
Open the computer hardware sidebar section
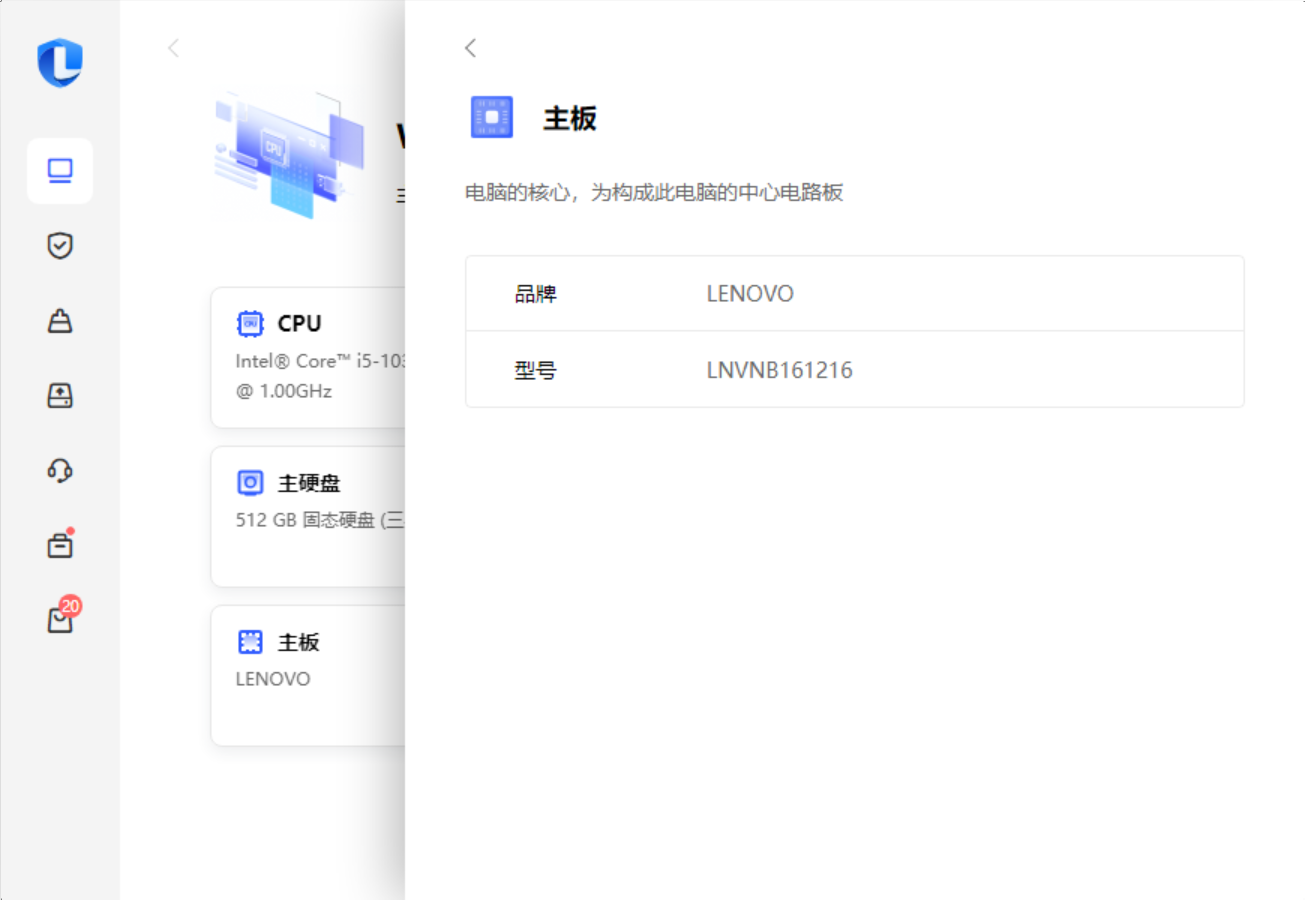pos(60,171)
